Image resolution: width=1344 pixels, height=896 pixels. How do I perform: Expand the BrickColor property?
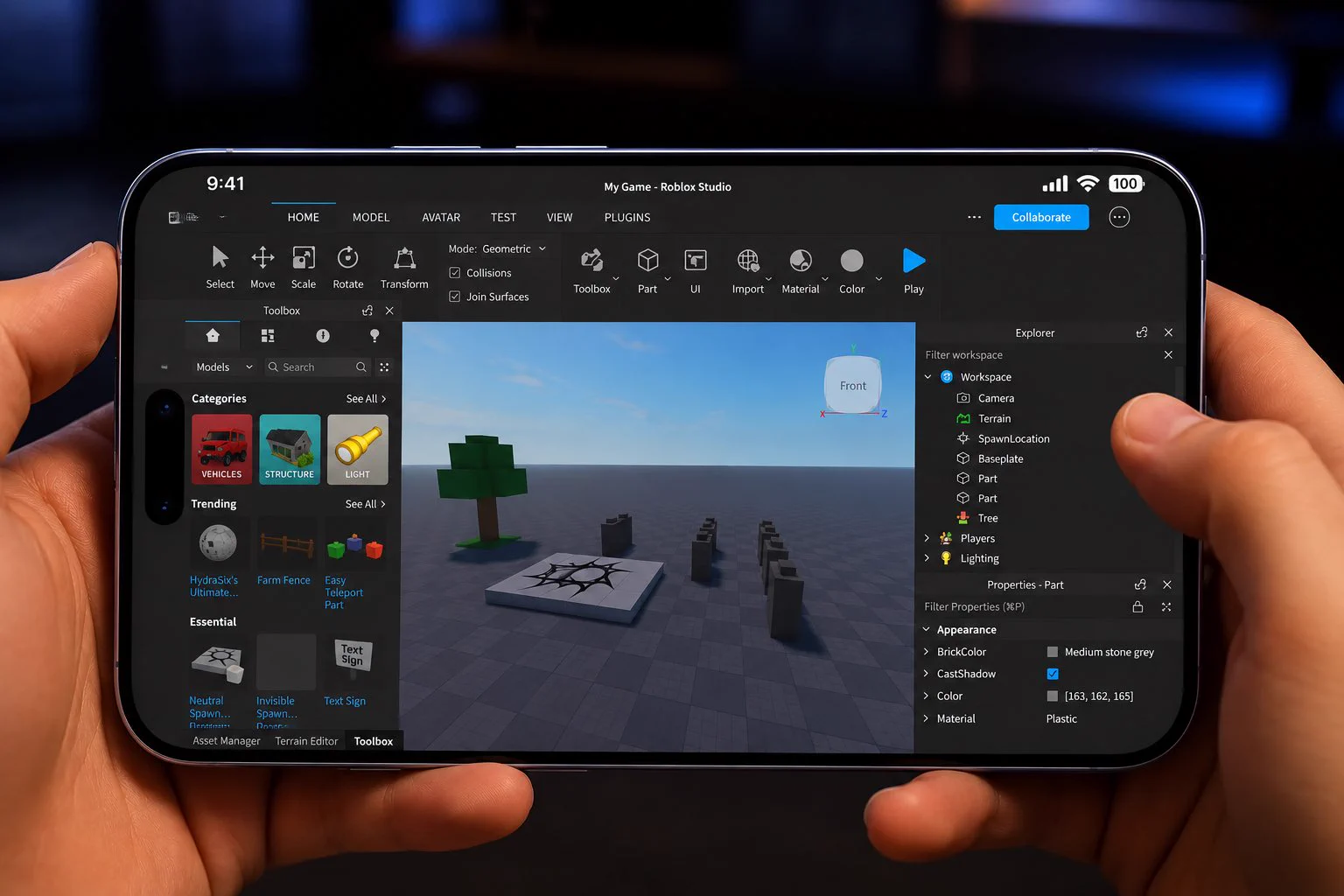pyautogui.click(x=926, y=651)
